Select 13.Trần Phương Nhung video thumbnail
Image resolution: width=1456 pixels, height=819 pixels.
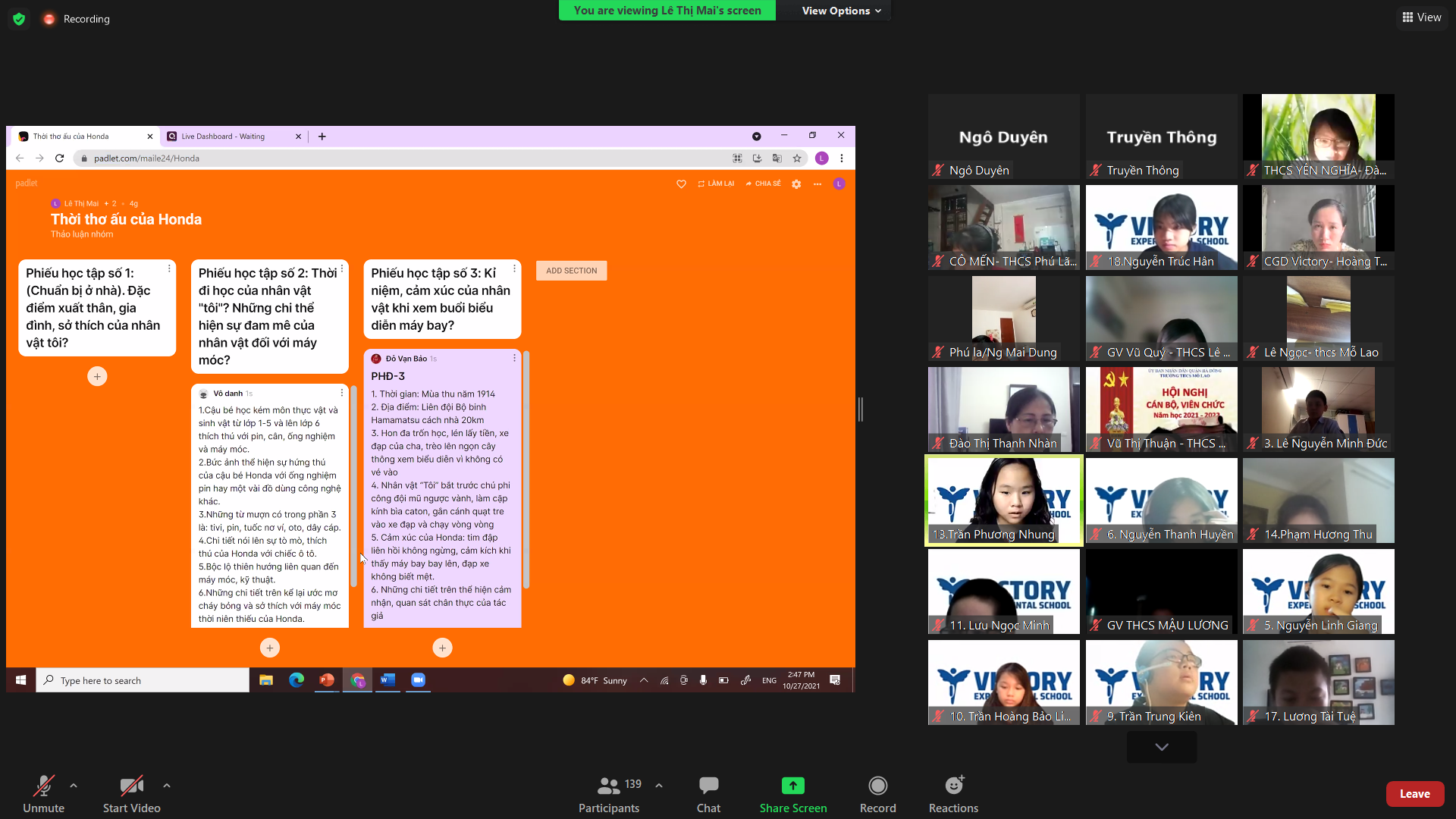(1003, 500)
